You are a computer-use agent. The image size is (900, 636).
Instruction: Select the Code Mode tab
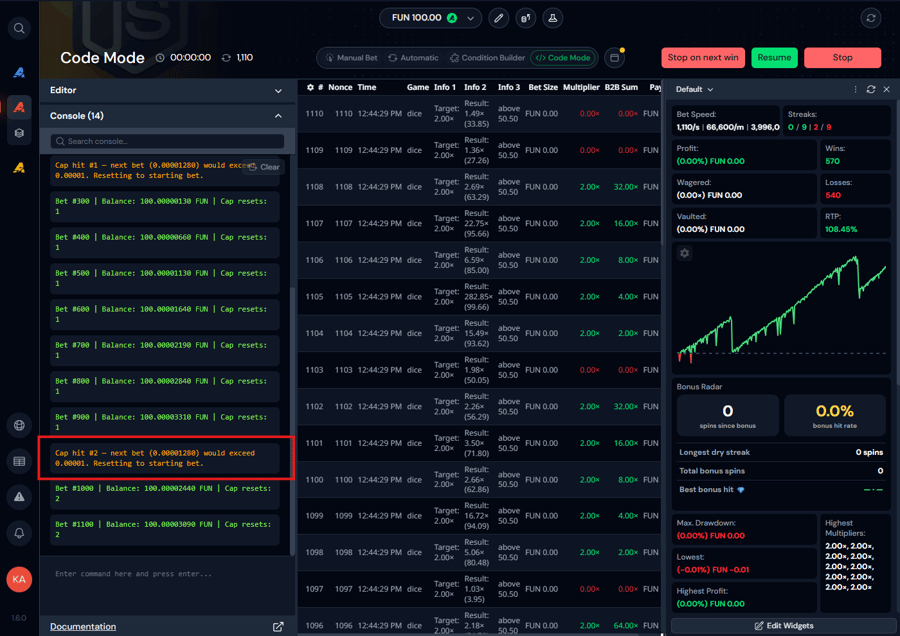pyautogui.click(x=563, y=57)
